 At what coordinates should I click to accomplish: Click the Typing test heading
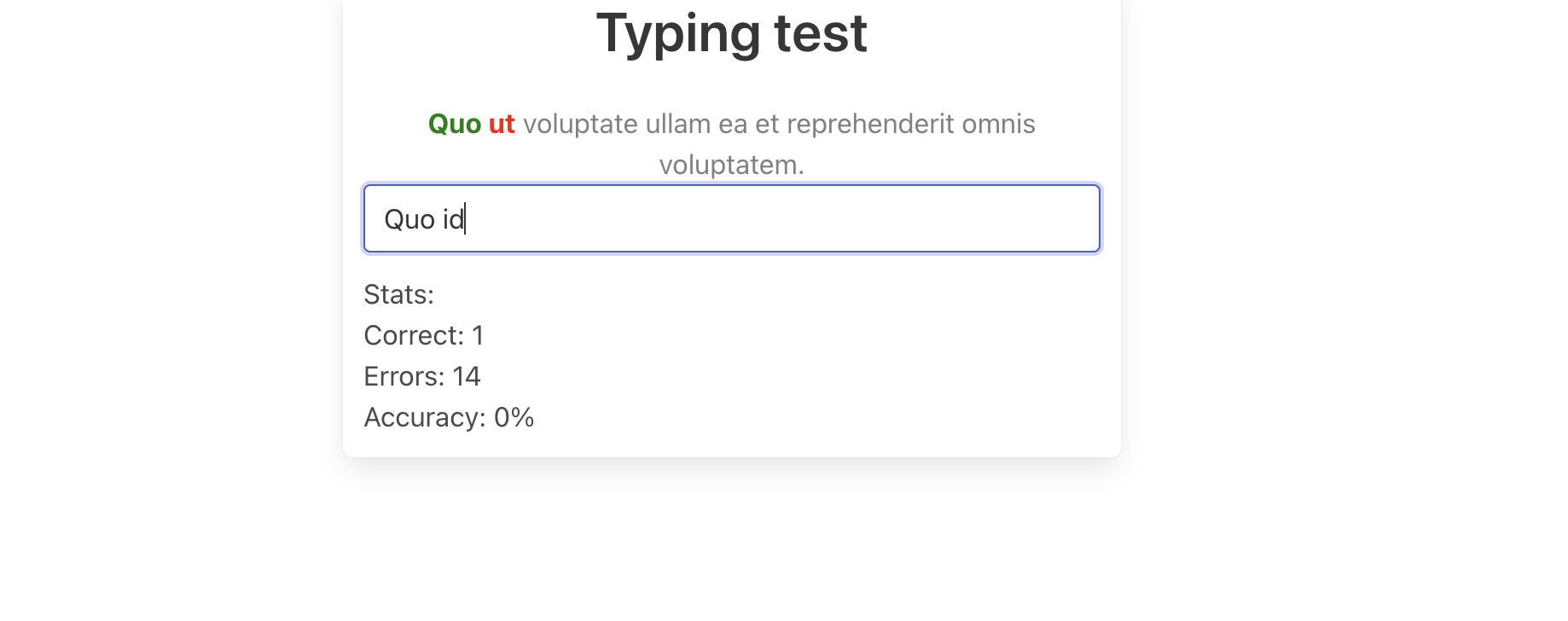tap(732, 32)
